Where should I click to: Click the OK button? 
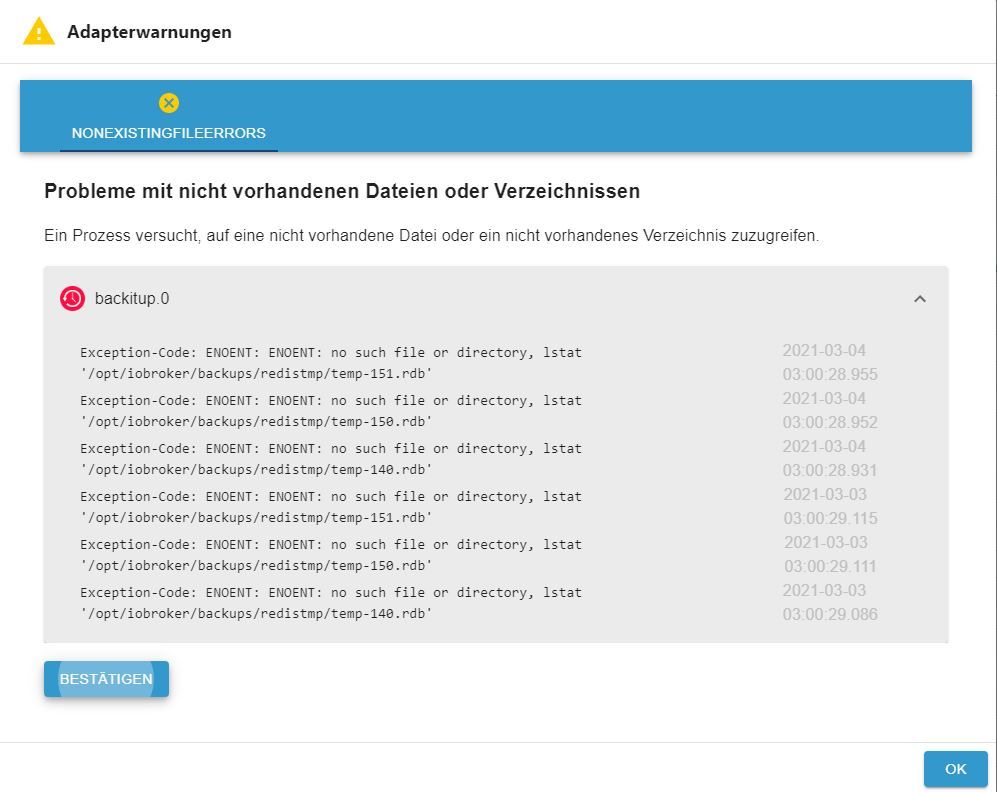(x=955, y=769)
